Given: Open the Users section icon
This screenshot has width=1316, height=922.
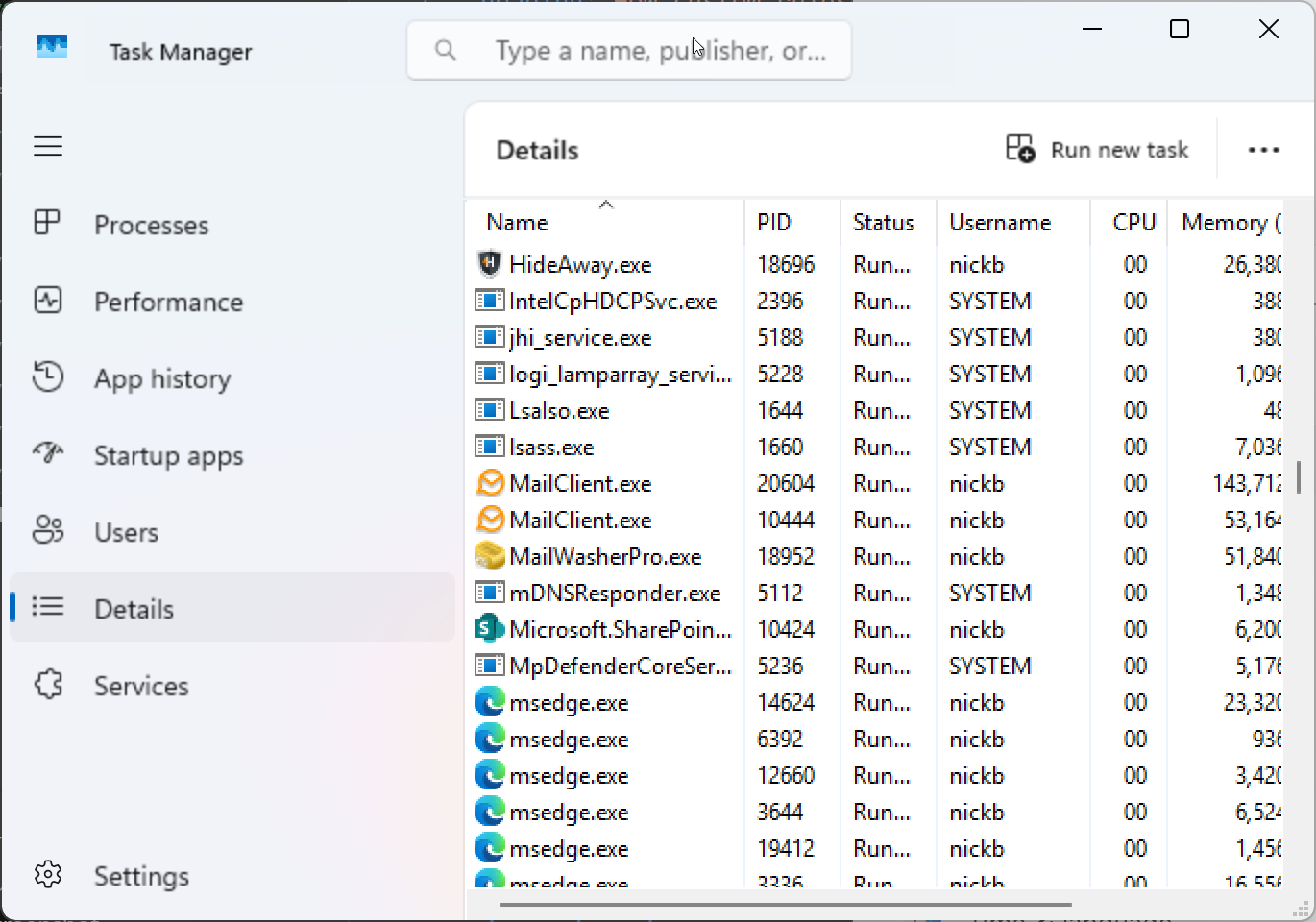Looking at the screenshot, I should [x=48, y=531].
